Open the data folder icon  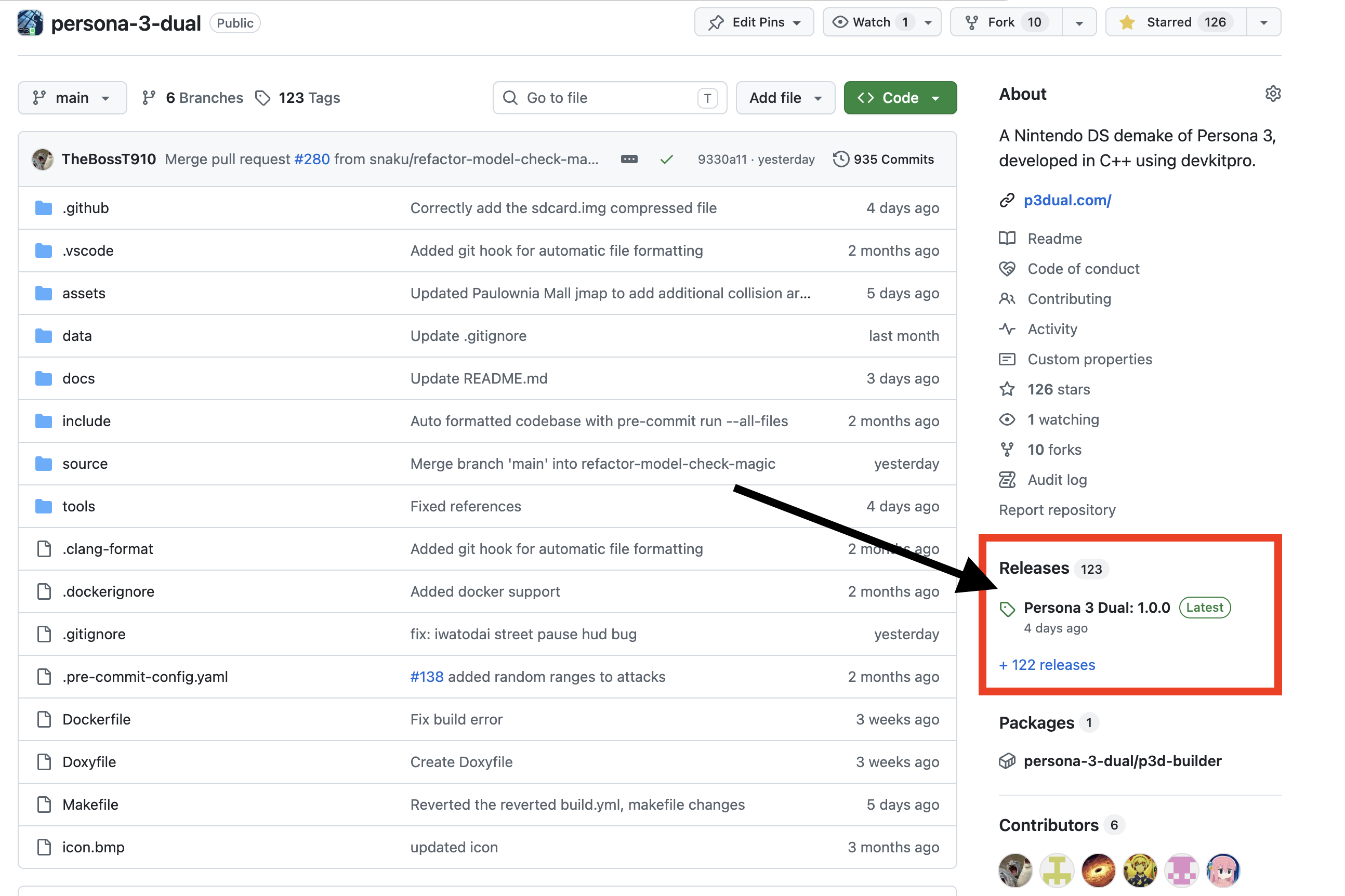coord(44,336)
